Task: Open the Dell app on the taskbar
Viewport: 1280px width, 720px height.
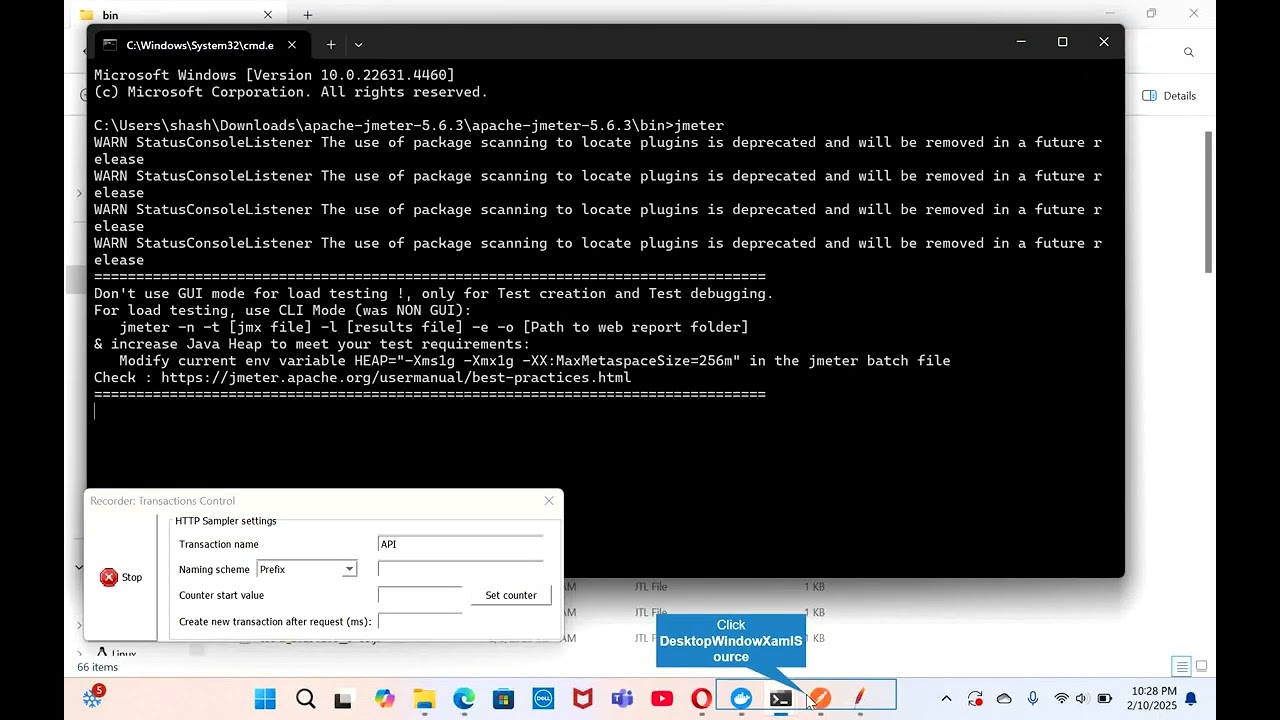Action: (543, 698)
